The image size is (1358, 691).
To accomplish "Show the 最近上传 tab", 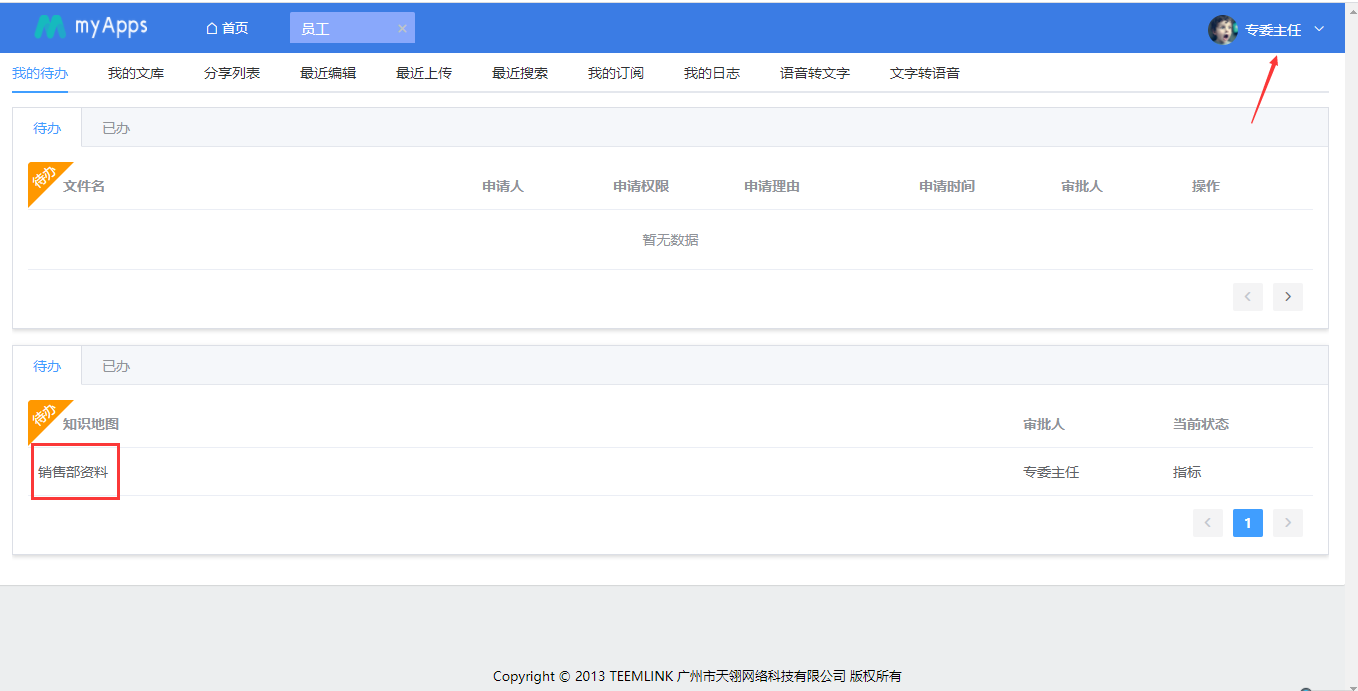I will click(424, 73).
